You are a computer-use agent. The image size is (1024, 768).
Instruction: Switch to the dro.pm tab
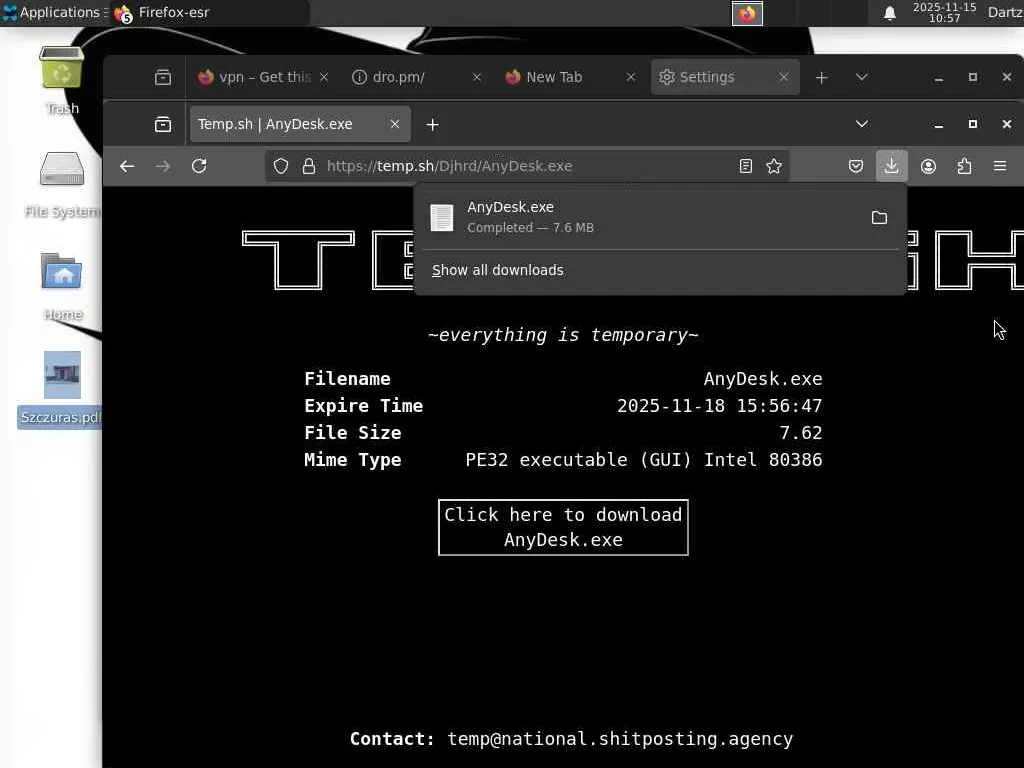[x=417, y=77]
